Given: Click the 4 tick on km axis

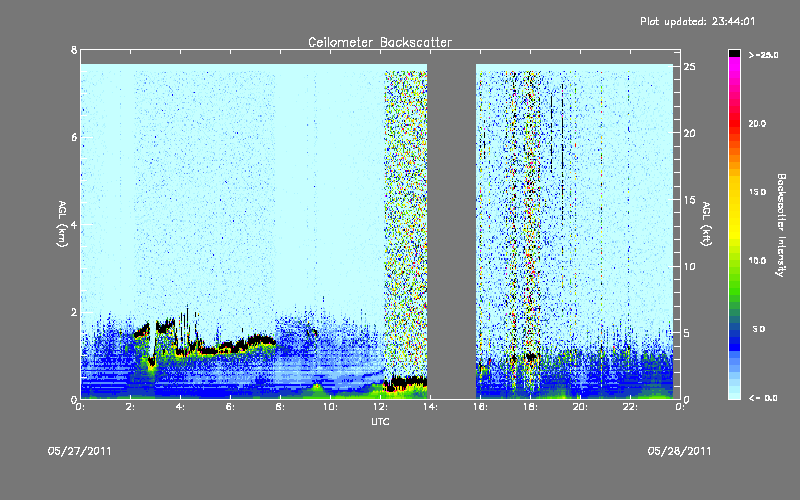Looking at the screenshot, I should click(74, 224).
